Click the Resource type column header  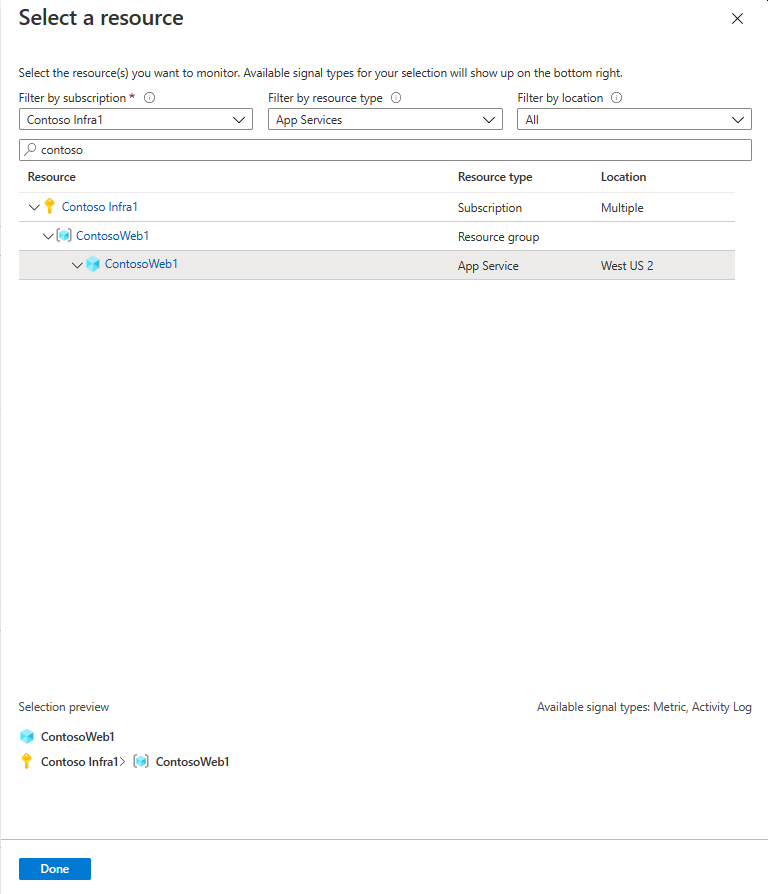tap(495, 177)
